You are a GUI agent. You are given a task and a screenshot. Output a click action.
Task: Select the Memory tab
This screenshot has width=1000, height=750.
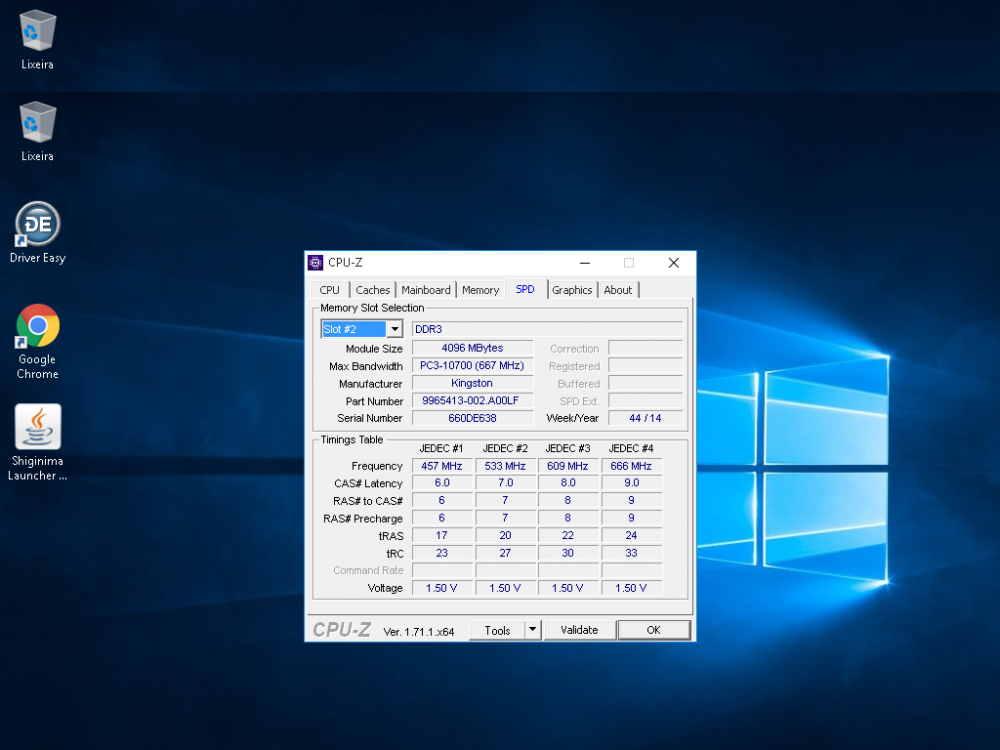coord(480,290)
